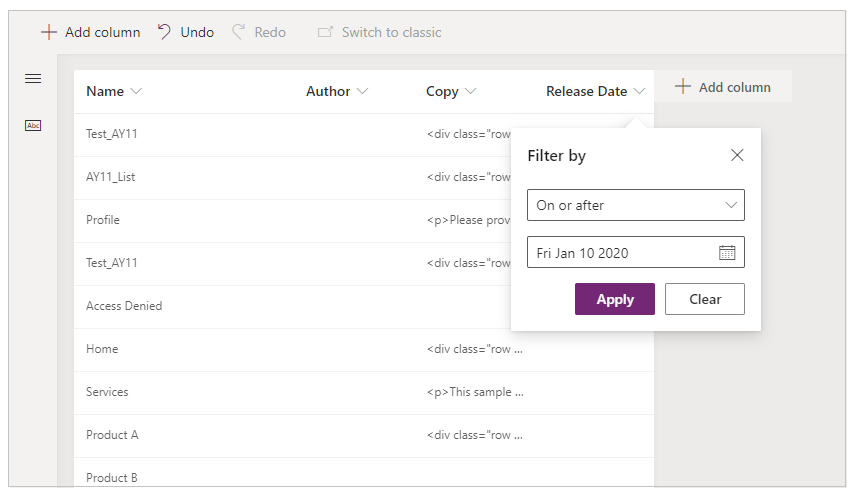Click the toolbar Add column plus icon

coord(48,32)
